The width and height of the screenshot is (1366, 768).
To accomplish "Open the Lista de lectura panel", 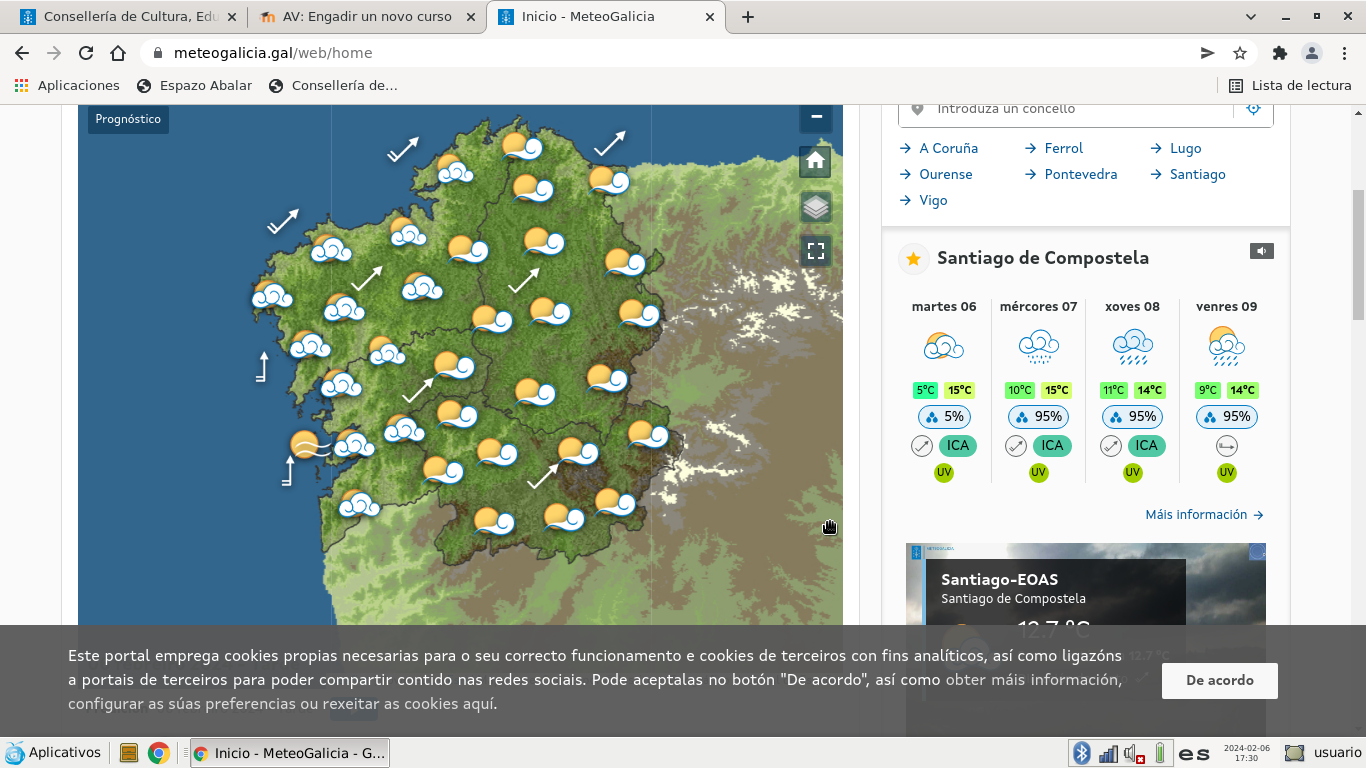I will pyautogui.click(x=1290, y=86).
